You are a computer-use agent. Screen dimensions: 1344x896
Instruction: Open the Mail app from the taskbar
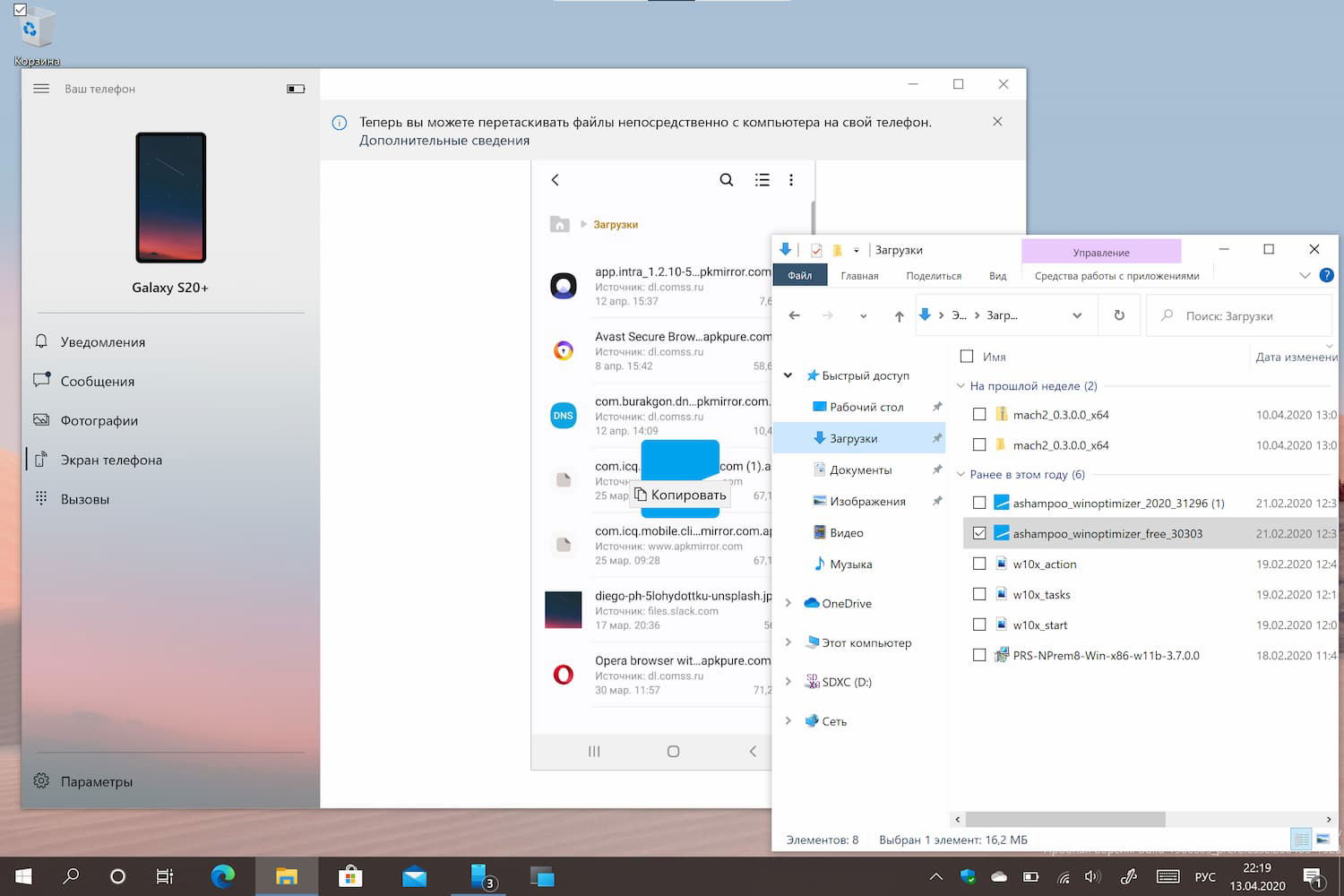pyautogui.click(x=414, y=875)
